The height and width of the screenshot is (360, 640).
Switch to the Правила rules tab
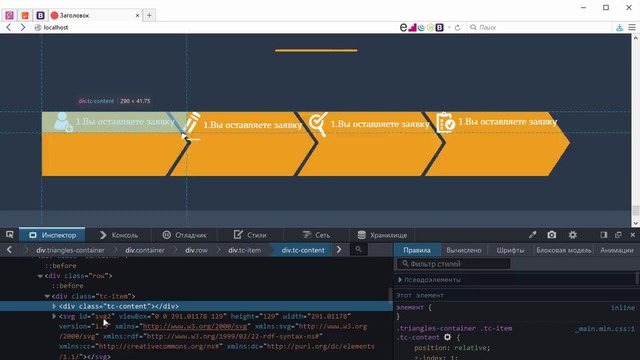[x=417, y=250]
